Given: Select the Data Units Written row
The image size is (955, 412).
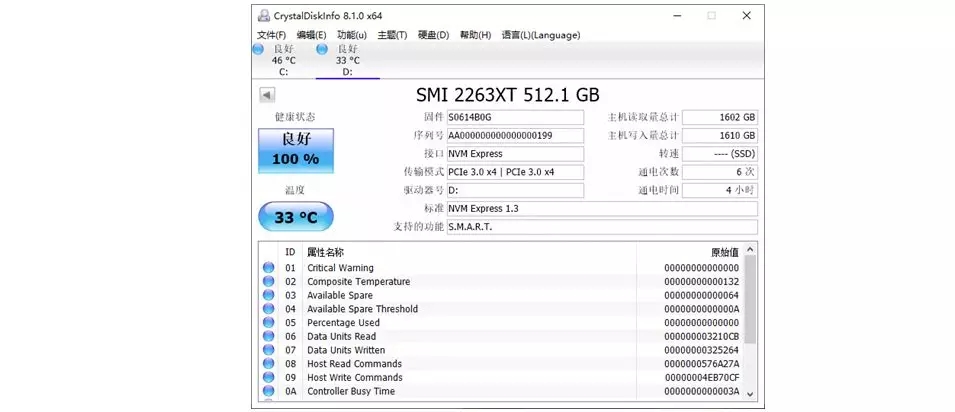Looking at the screenshot, I should 501,350.
